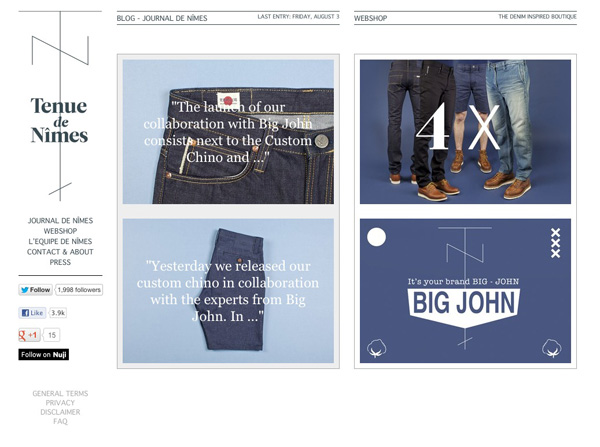This screenshot has height=447, width=600.
Task: View the Privacy page
Action: [60, 403]
